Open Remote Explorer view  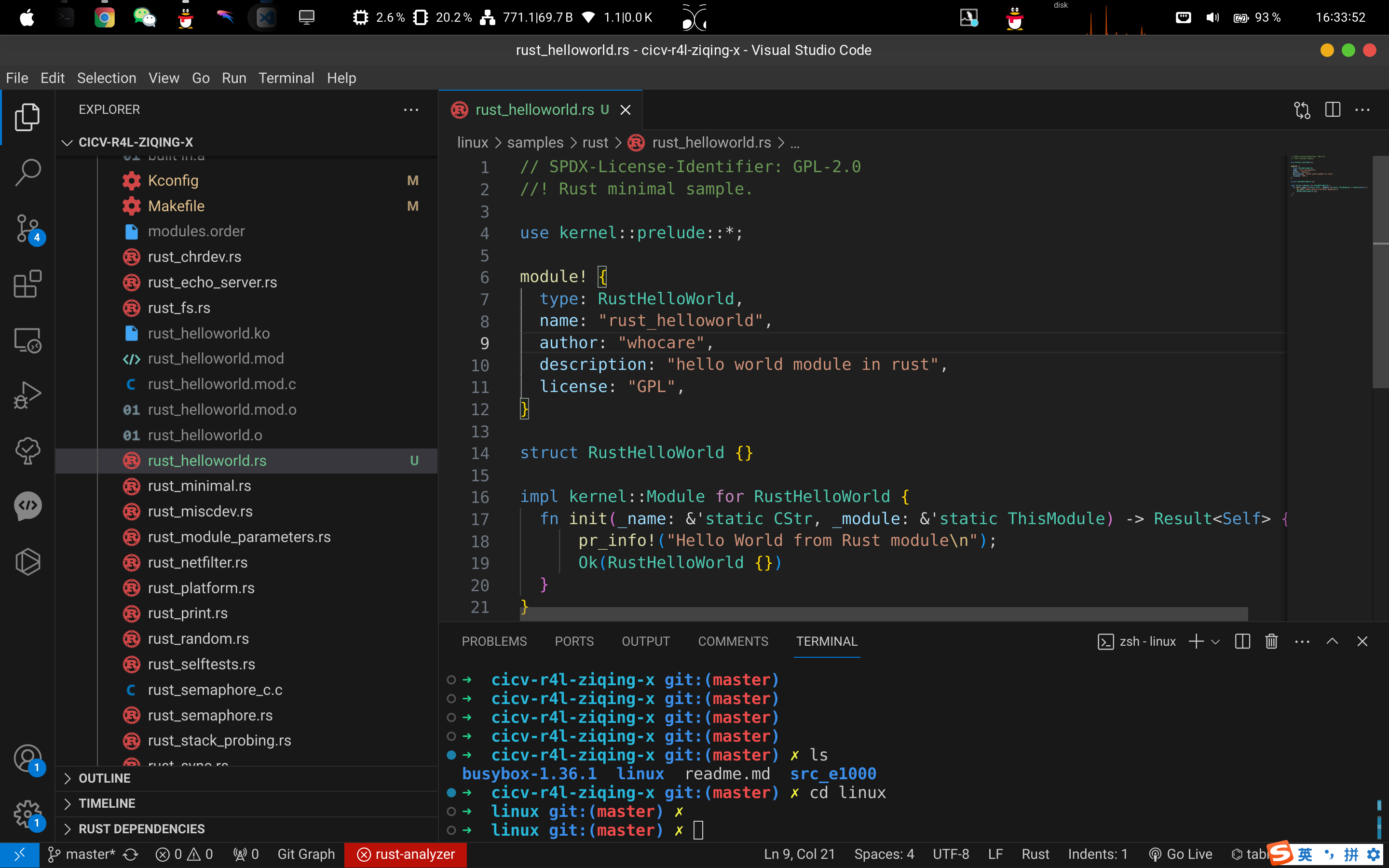27,340
